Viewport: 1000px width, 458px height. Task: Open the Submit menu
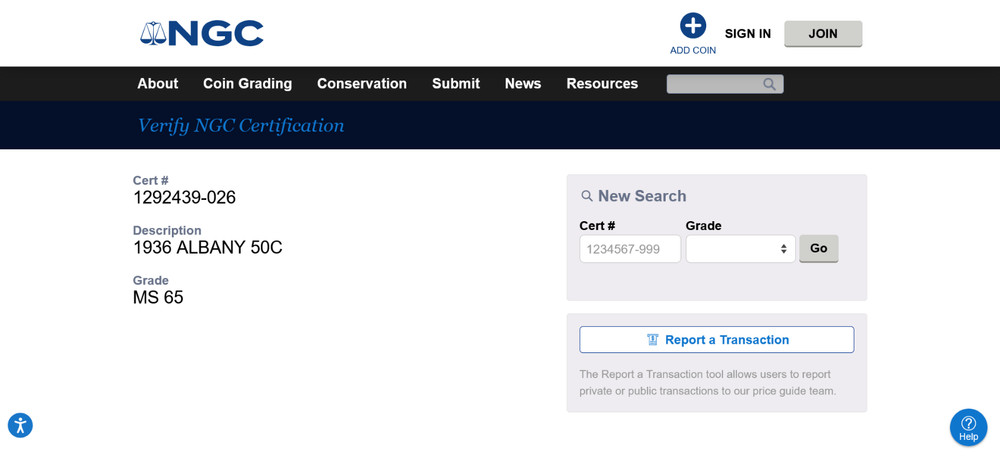(456, 84)
